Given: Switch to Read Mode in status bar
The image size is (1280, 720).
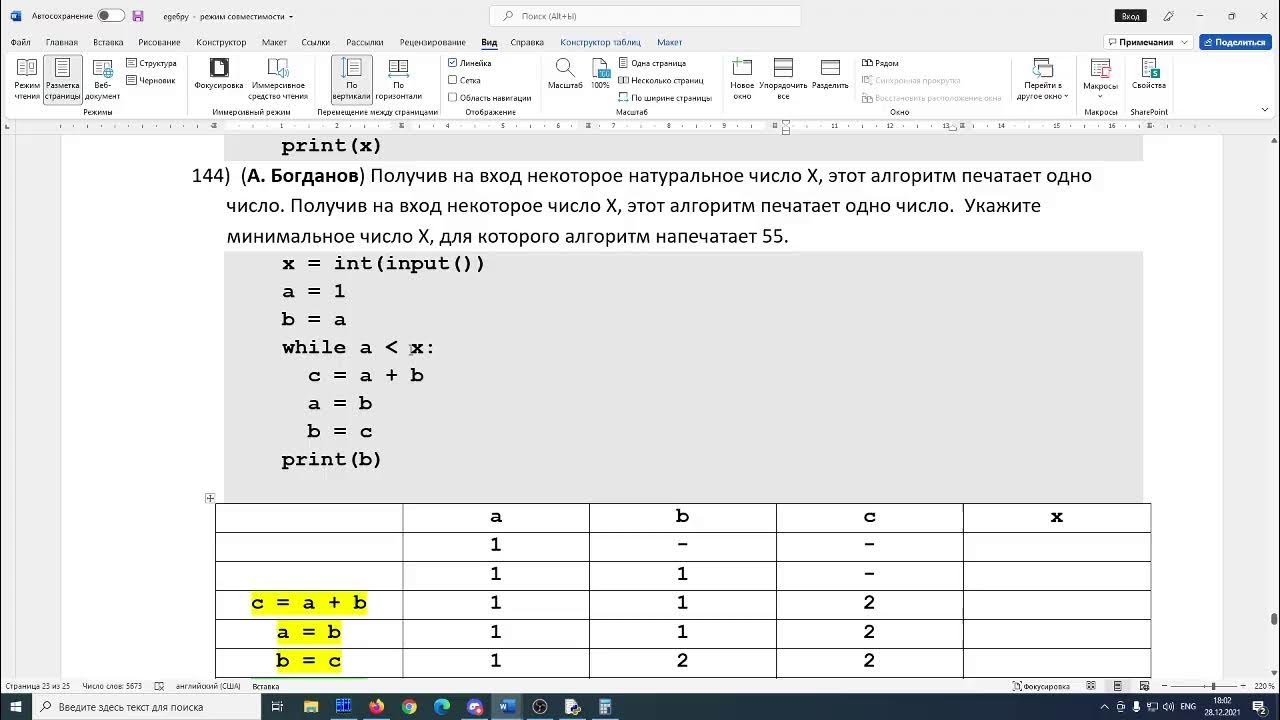Looking at the screenshot, I should coord(1091,686).
